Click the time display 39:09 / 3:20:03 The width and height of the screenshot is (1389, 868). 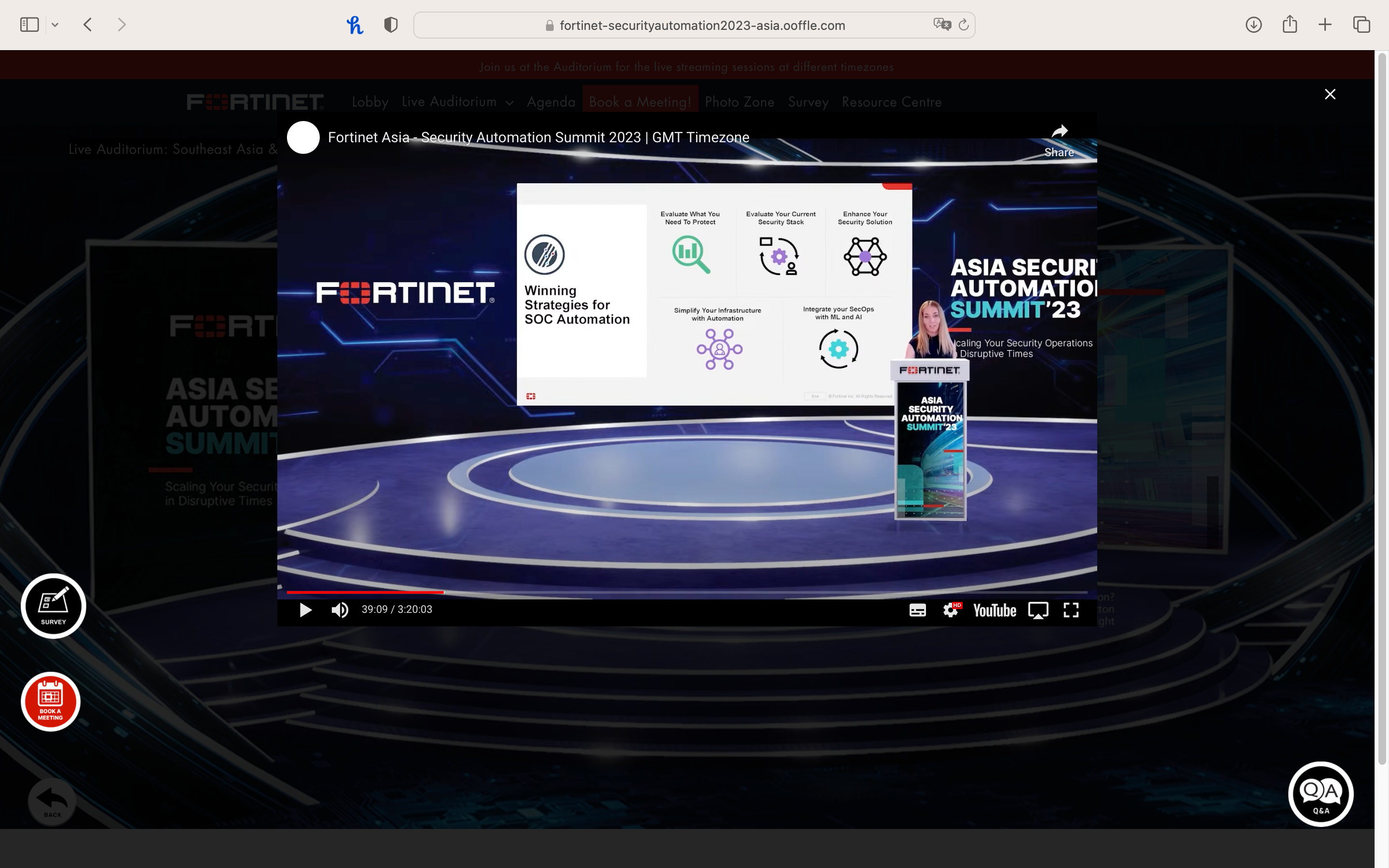pyautogui.click(x=396, y=610)
